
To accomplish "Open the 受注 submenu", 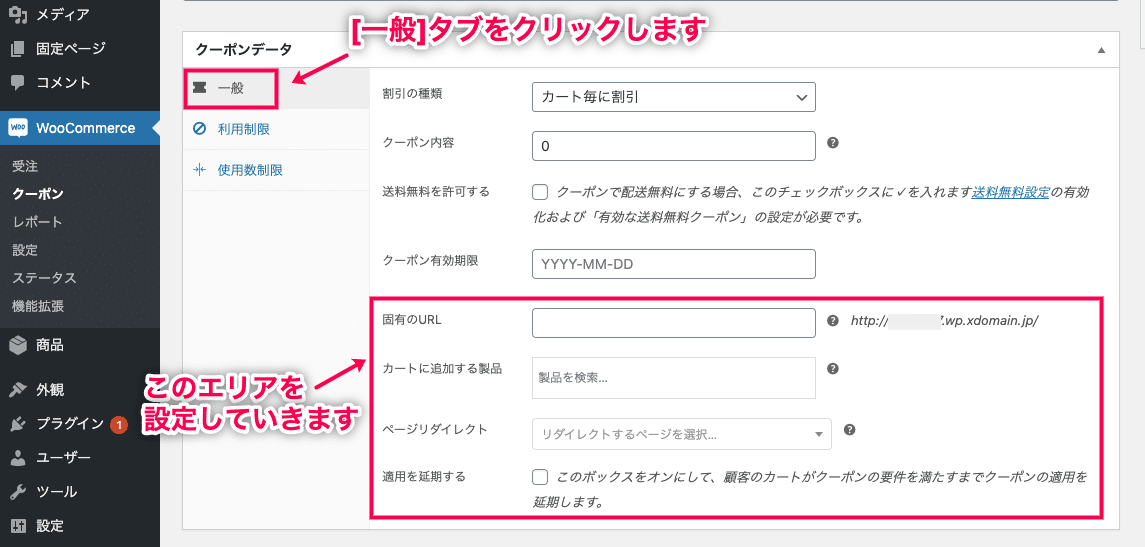I will [25, 167].
